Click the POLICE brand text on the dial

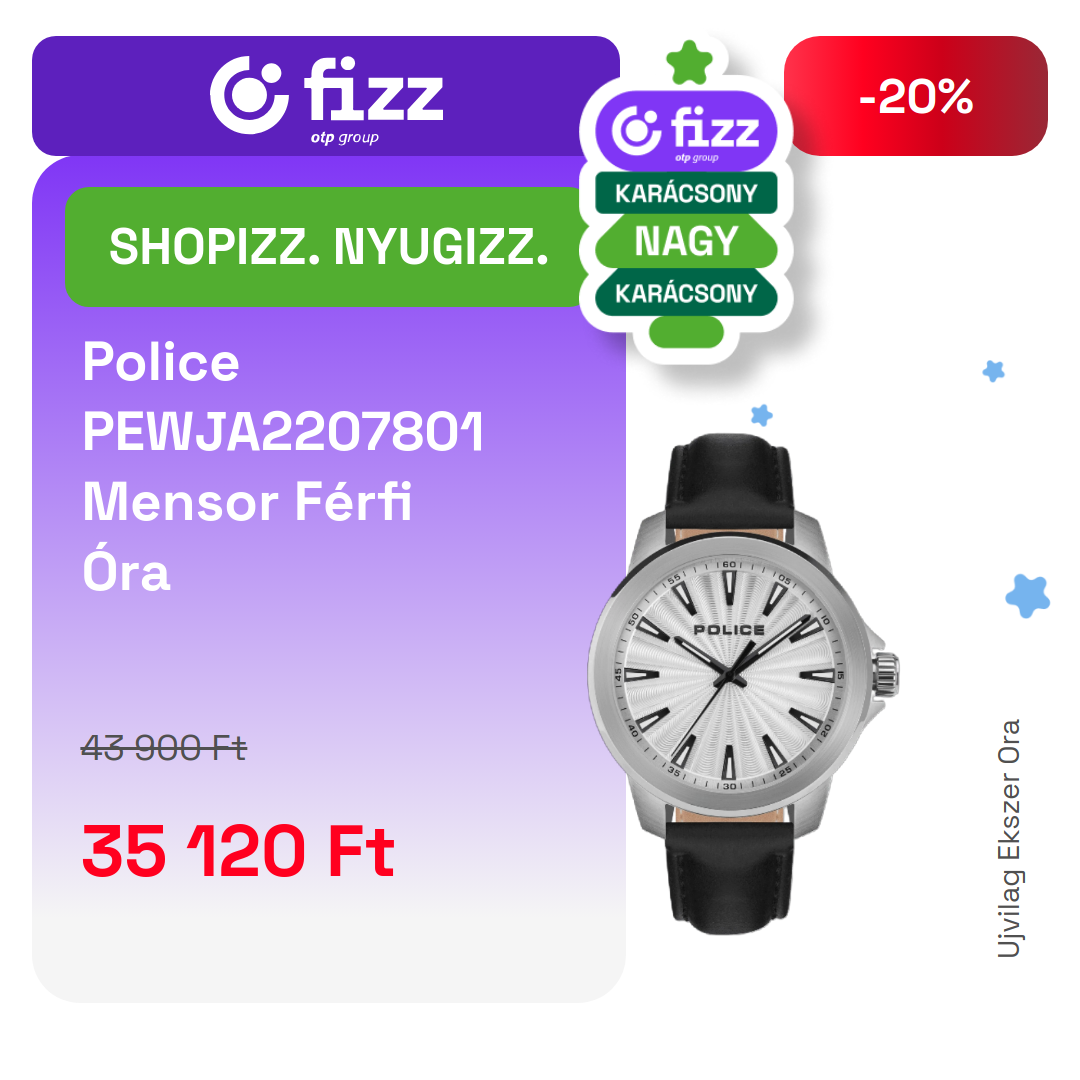729,630
